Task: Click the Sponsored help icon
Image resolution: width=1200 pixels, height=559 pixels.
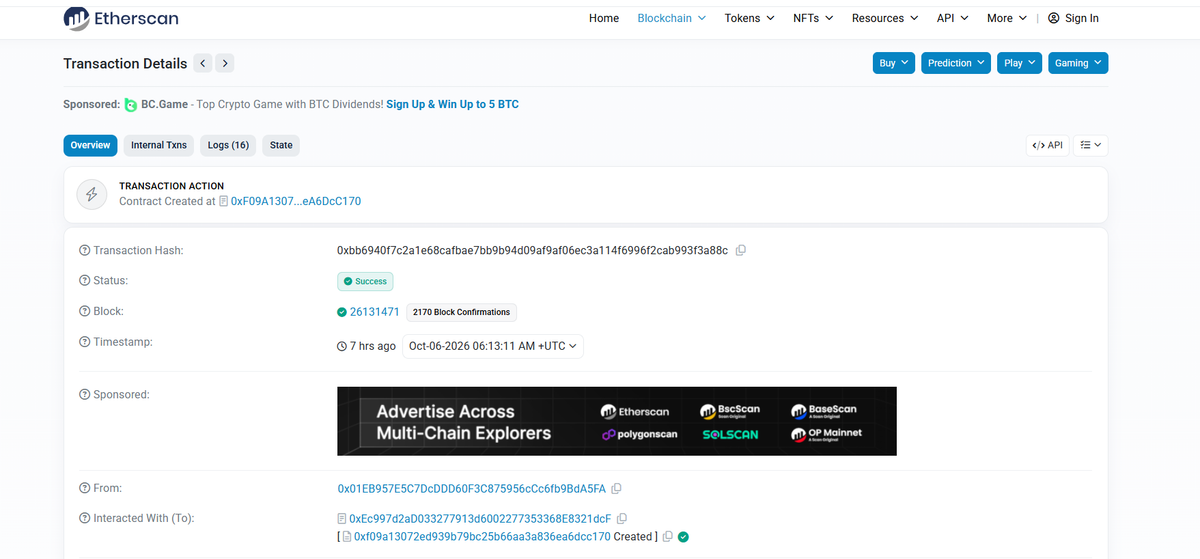Action: 84,395
